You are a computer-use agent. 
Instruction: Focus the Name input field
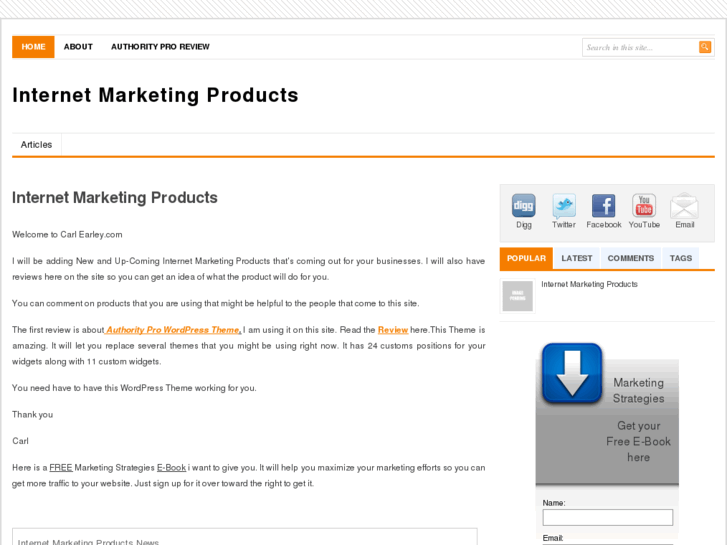(x=607, y=518)
